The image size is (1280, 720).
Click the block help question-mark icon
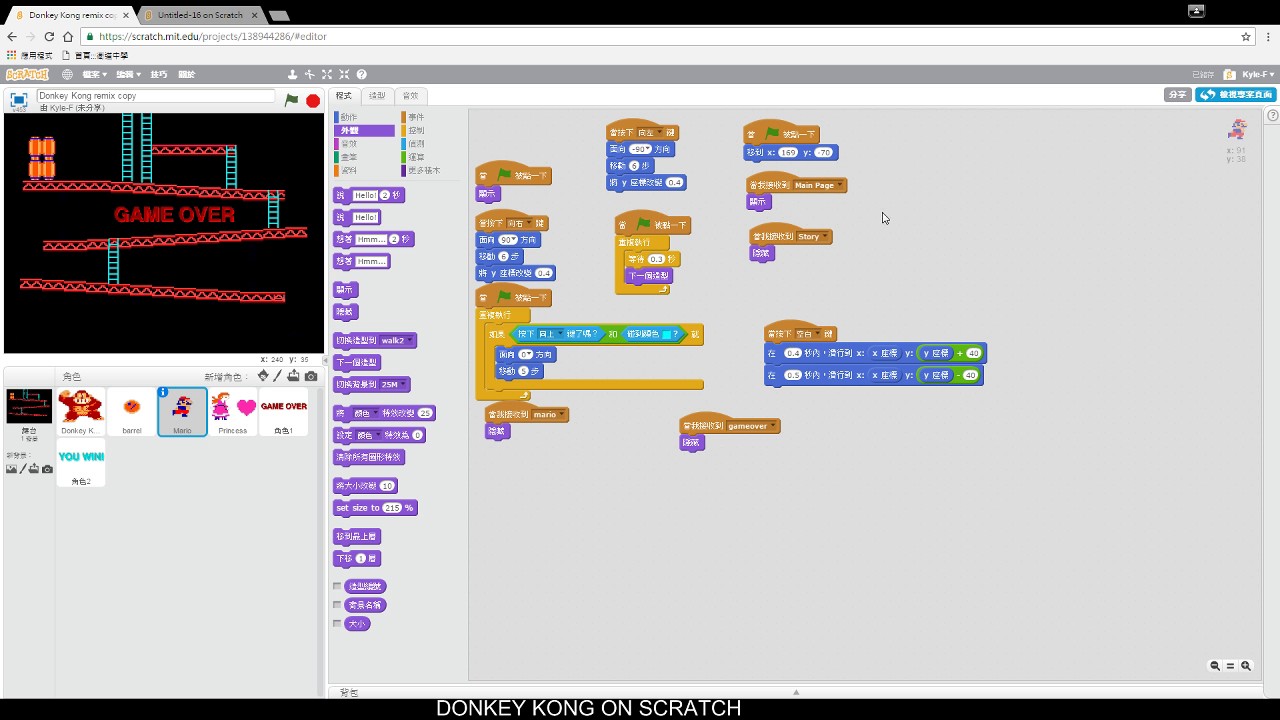[x=361, y=74]
